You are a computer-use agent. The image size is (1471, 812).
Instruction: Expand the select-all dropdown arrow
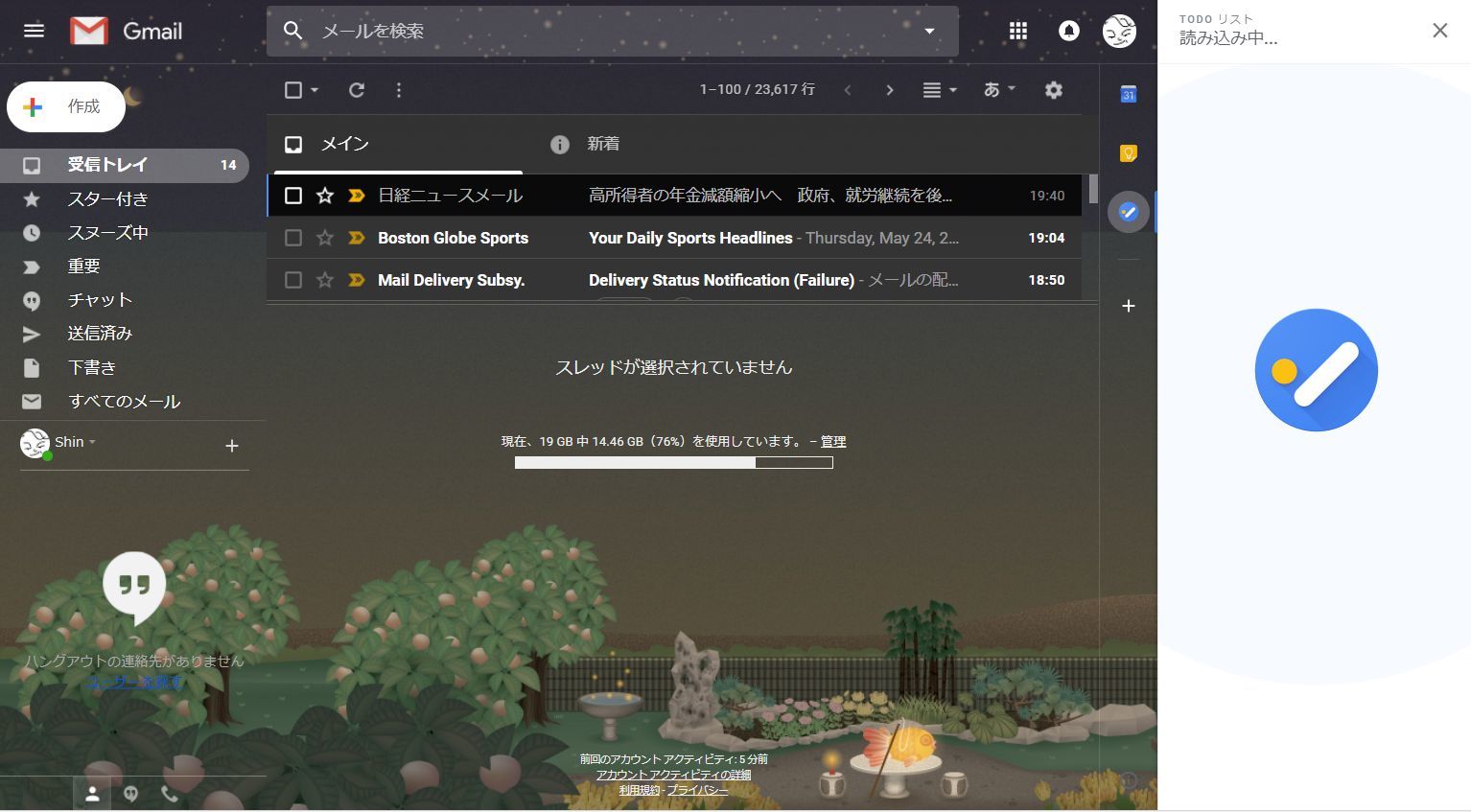click(315, 90)
